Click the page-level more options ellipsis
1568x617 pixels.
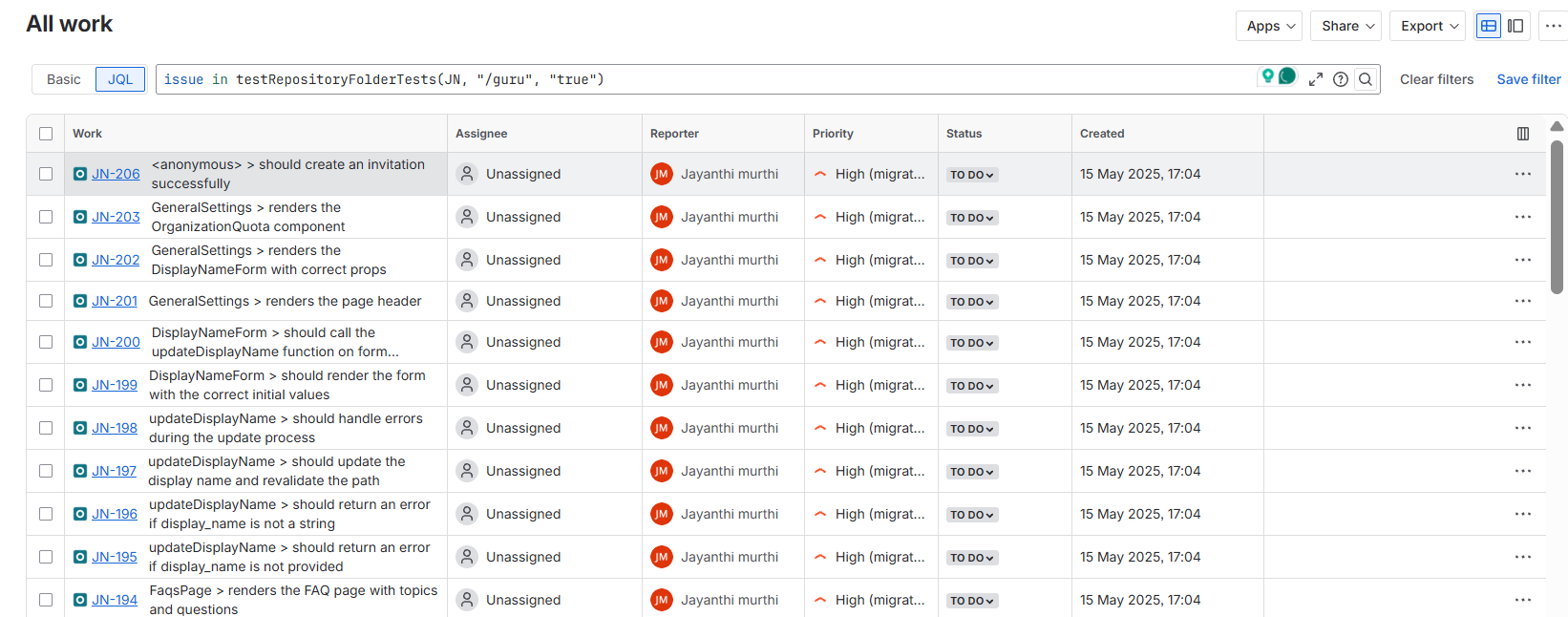pos(1554,26)
